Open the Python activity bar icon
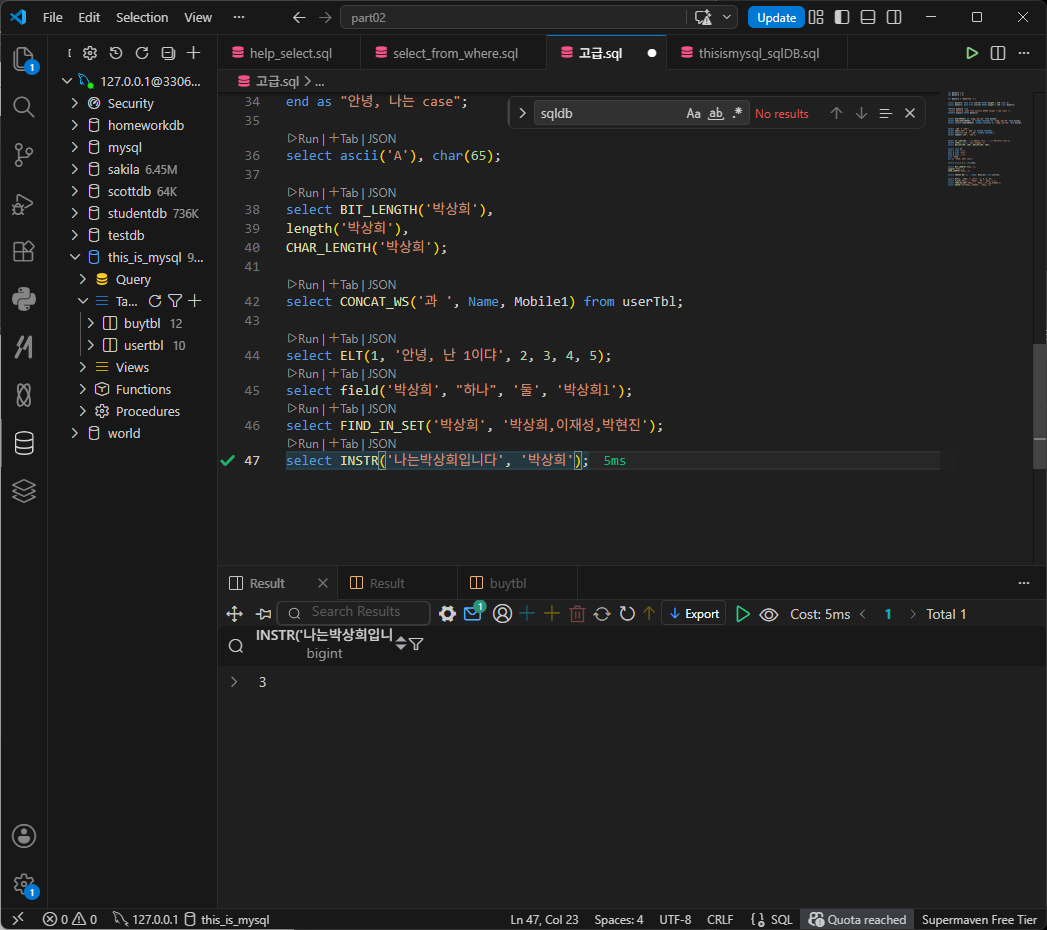The image size is (1047, 930). [24, 299]
